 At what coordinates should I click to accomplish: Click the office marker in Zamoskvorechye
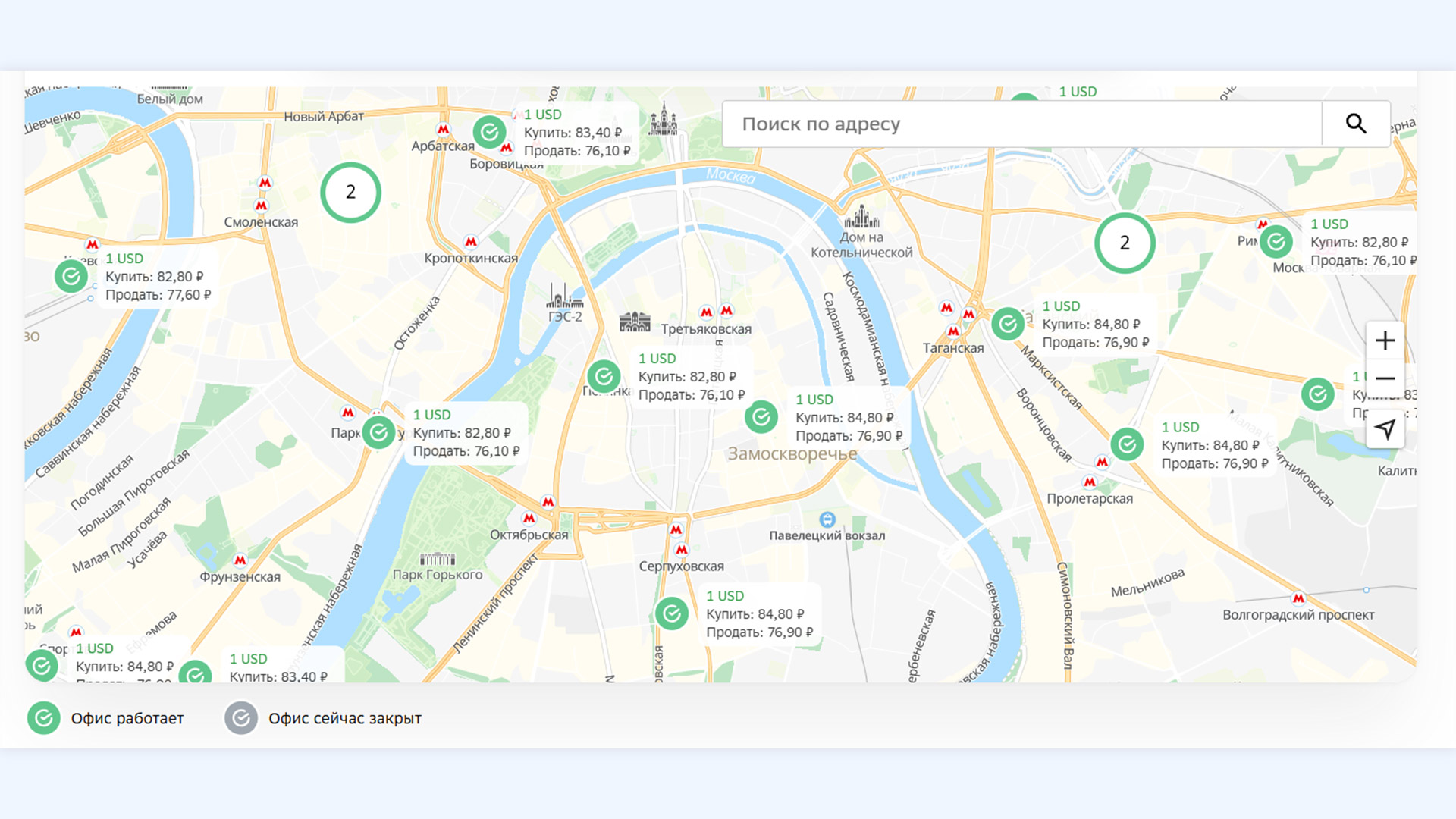point(761,417)
